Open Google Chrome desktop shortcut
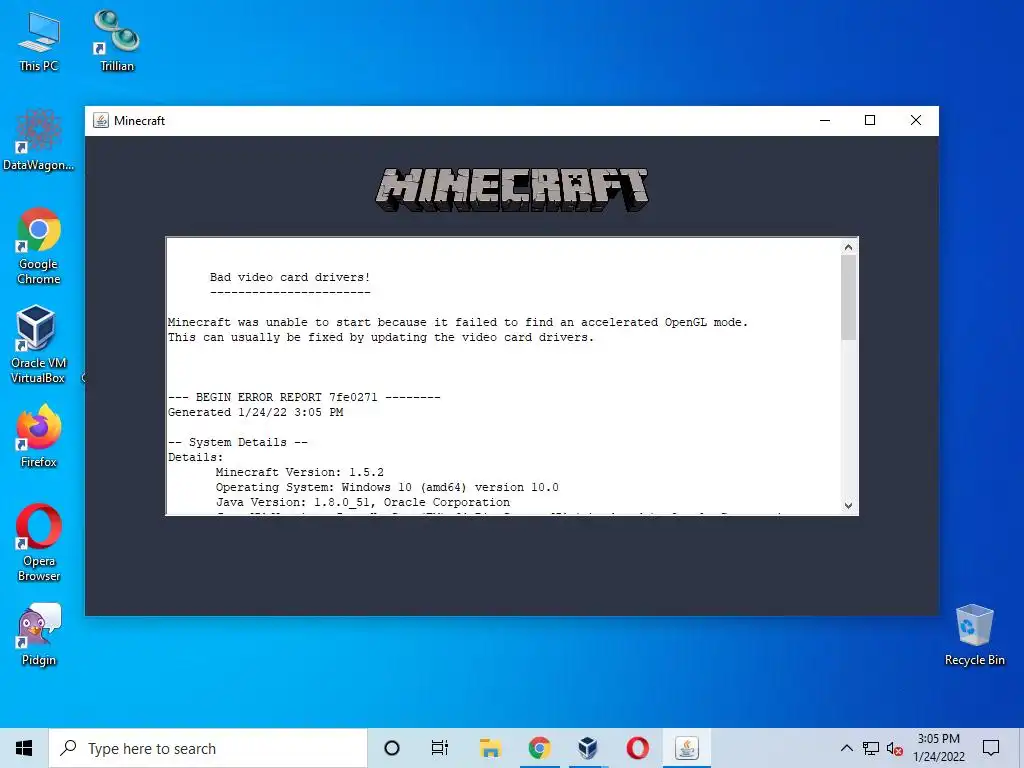 pos(39,246)
